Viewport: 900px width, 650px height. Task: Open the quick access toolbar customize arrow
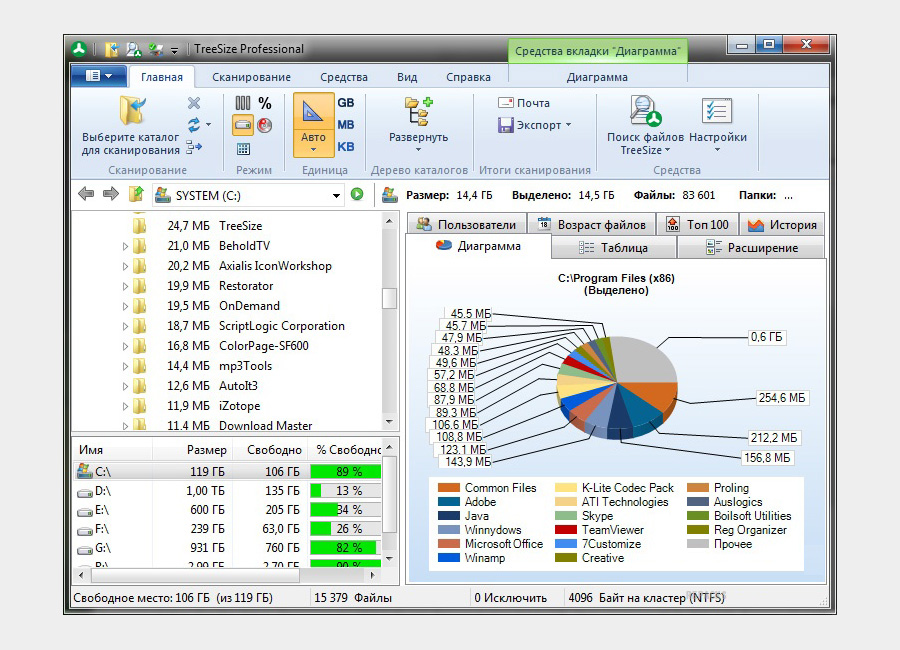coord(174,51)
